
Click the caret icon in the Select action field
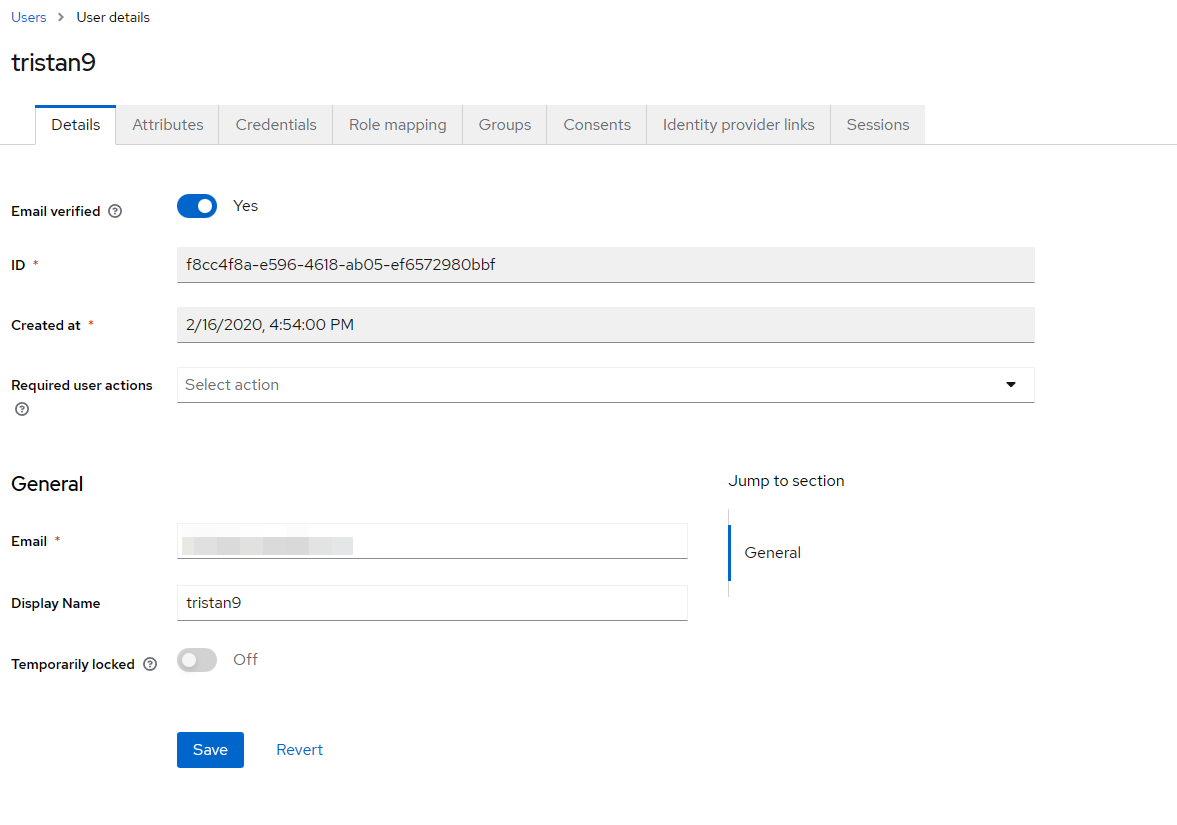(x=1011, y=384)
